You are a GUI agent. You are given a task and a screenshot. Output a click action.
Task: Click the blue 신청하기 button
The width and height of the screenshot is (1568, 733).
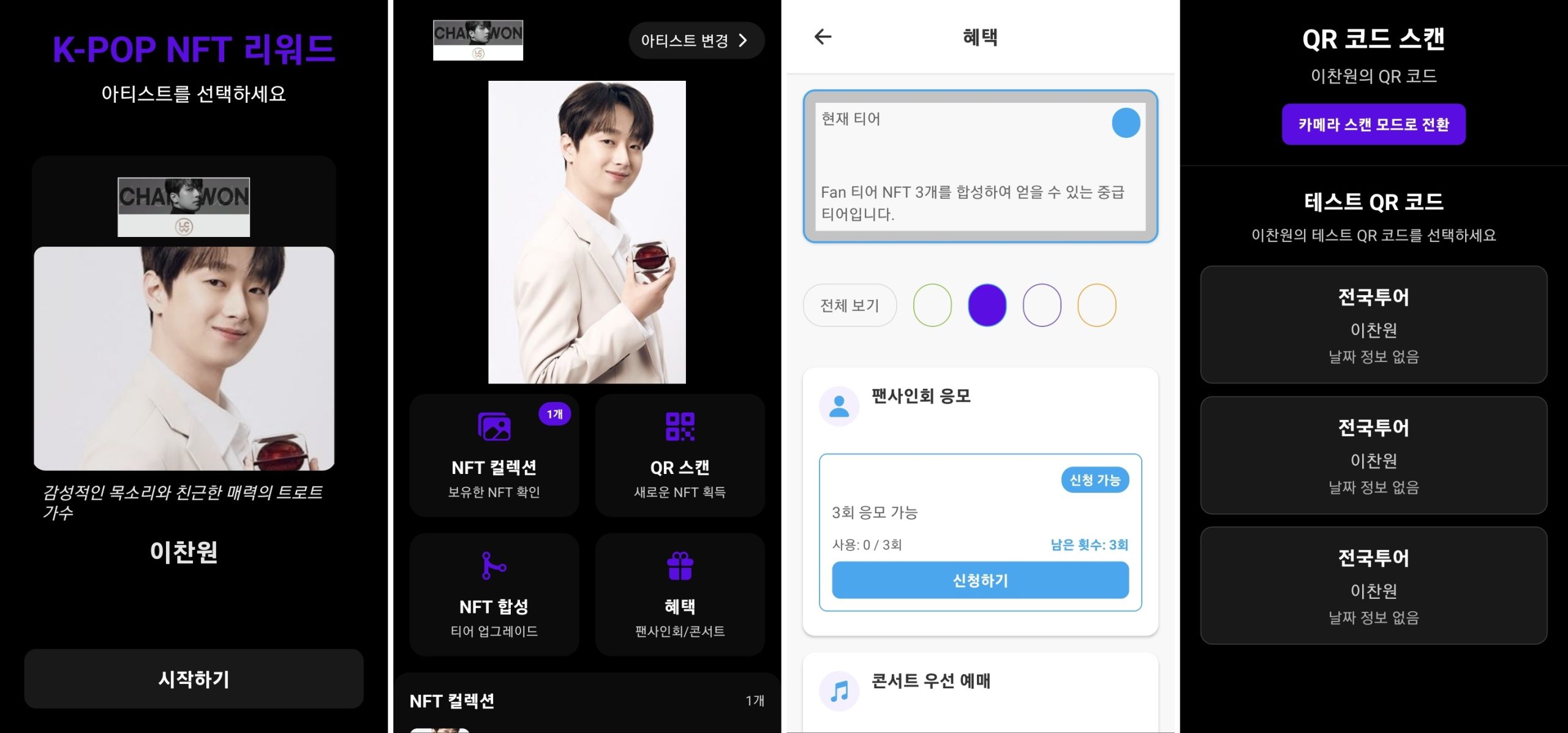coord(980,580)
